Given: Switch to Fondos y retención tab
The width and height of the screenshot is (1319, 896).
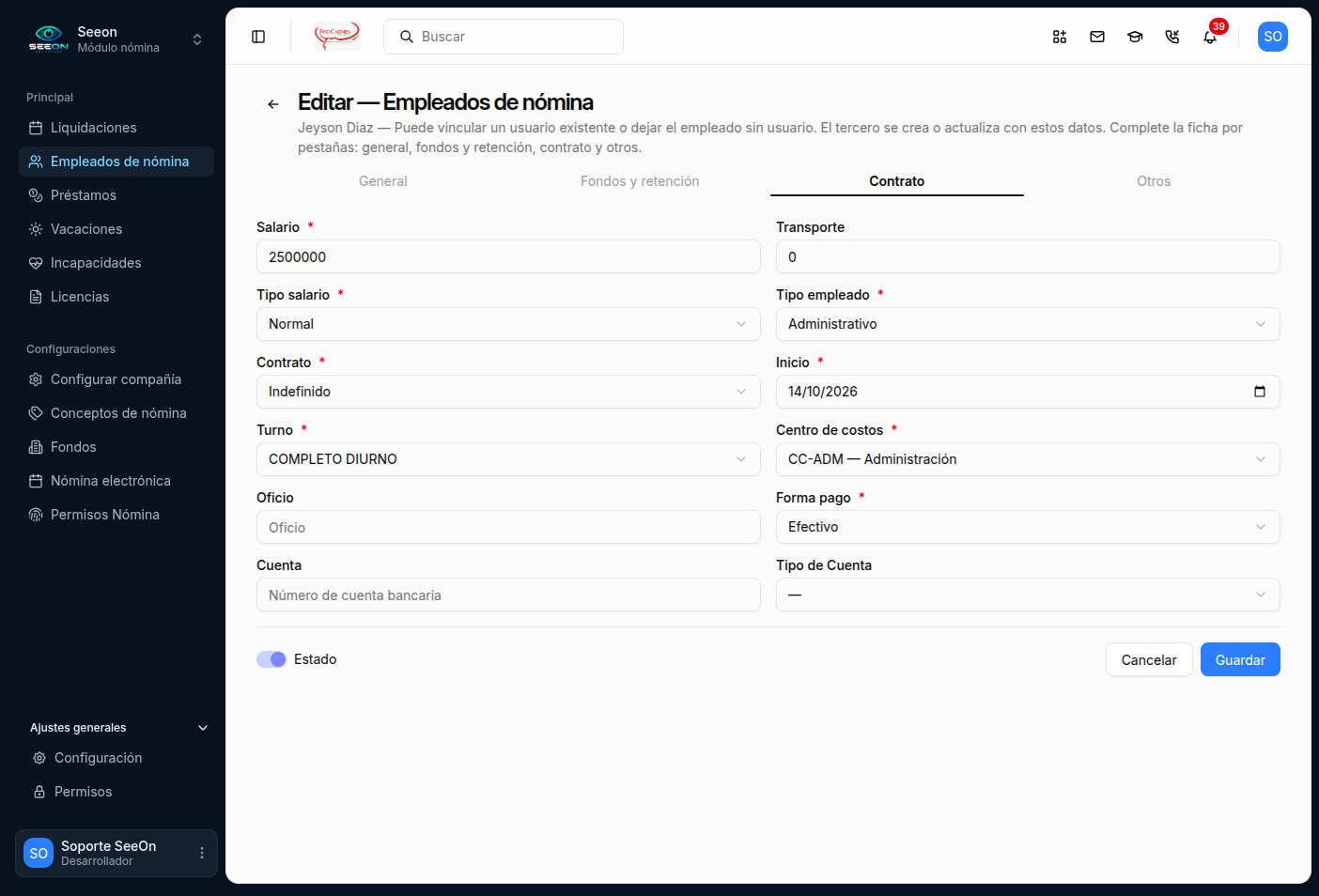Looking at the screenshot, I should pyautogui.click(x=640, y=181).
